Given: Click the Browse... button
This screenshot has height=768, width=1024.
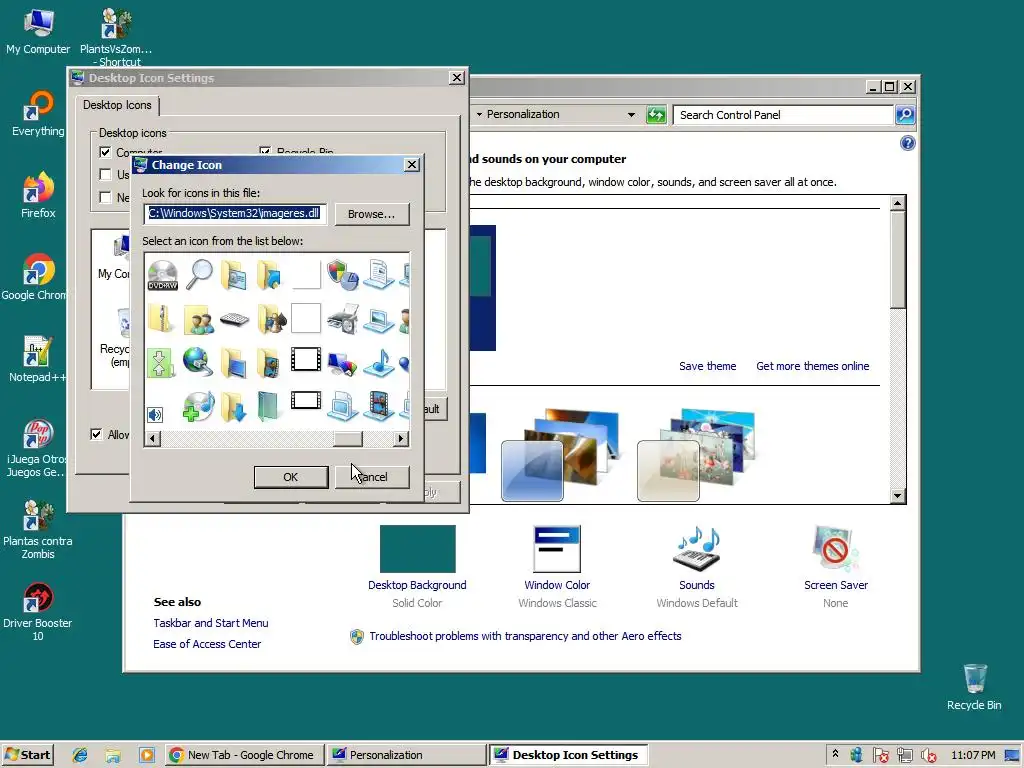Looking at the screenshot, I should [372, 214].
